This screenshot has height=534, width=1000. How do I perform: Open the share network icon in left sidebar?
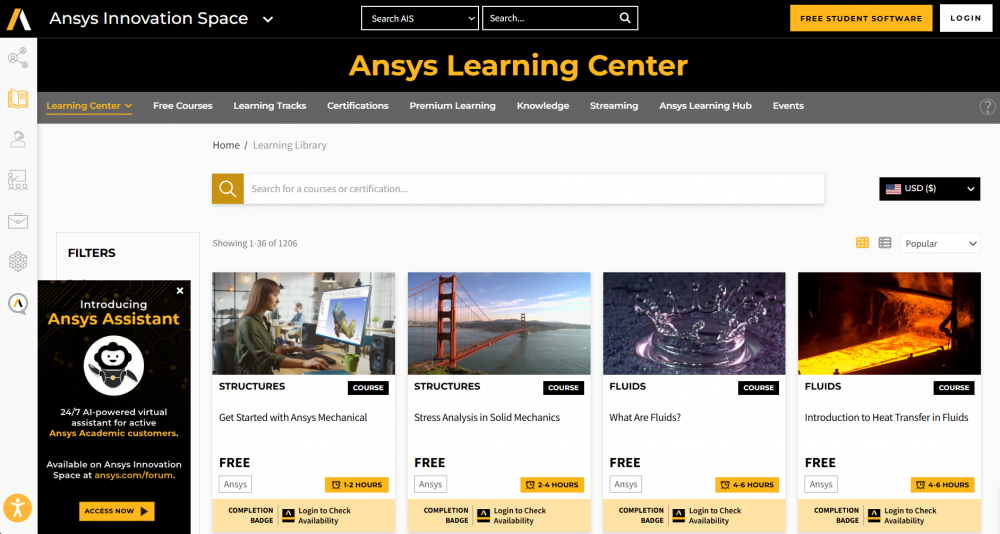pos(18,58)
